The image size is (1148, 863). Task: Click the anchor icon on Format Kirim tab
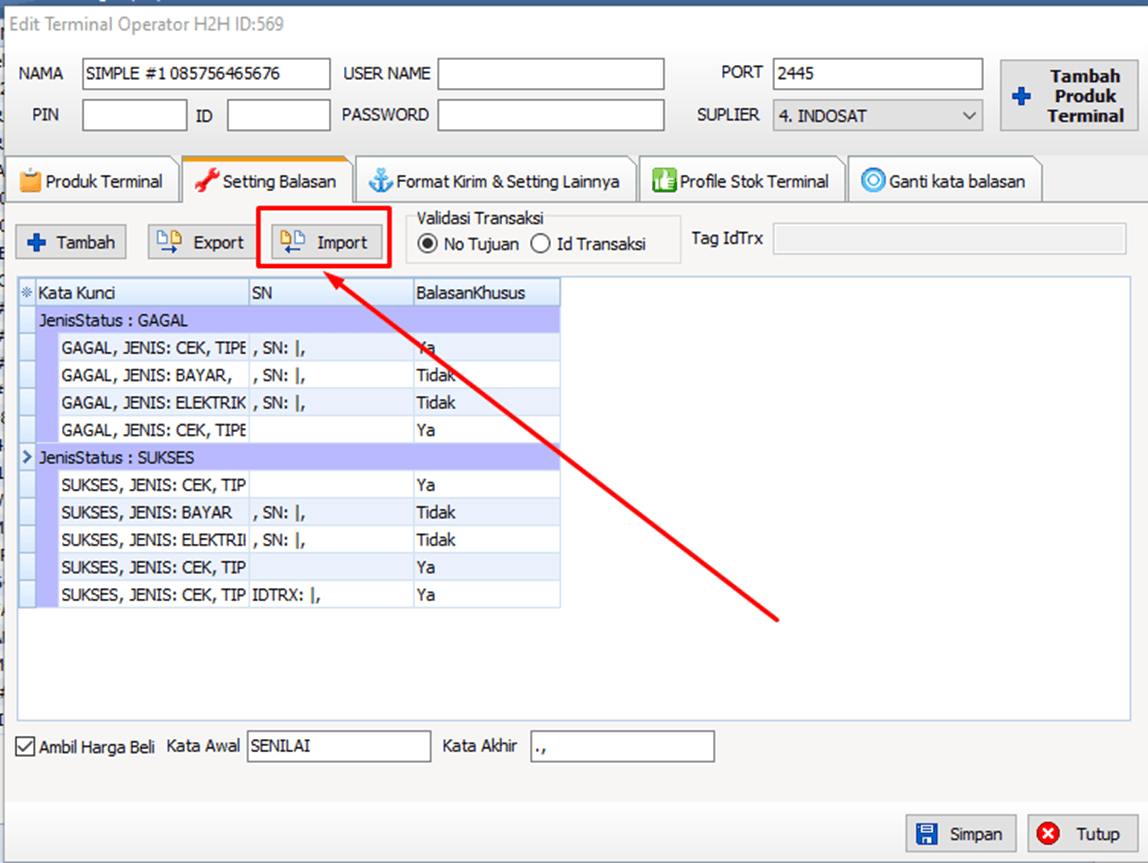(380, 181)
